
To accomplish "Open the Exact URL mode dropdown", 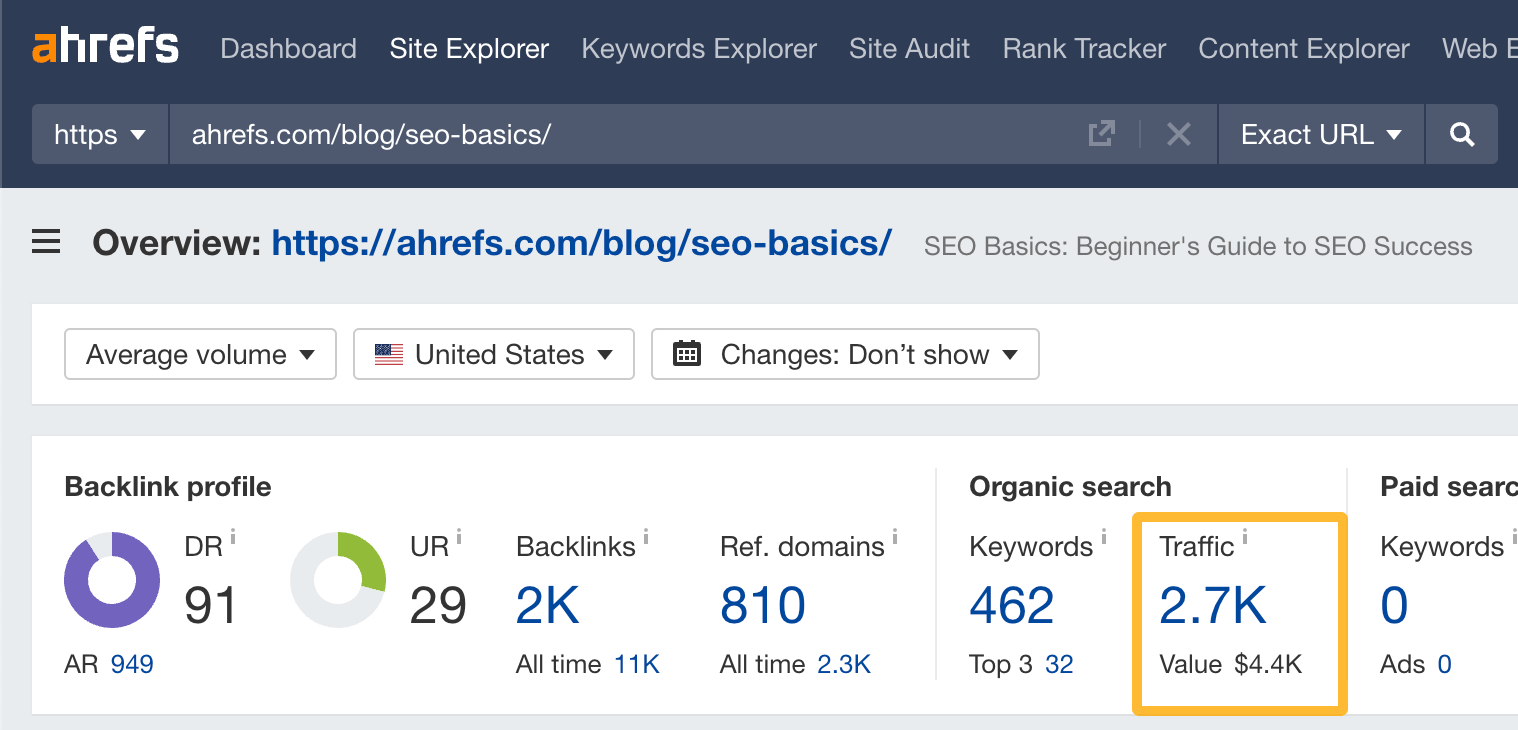I will (1320, 134).
